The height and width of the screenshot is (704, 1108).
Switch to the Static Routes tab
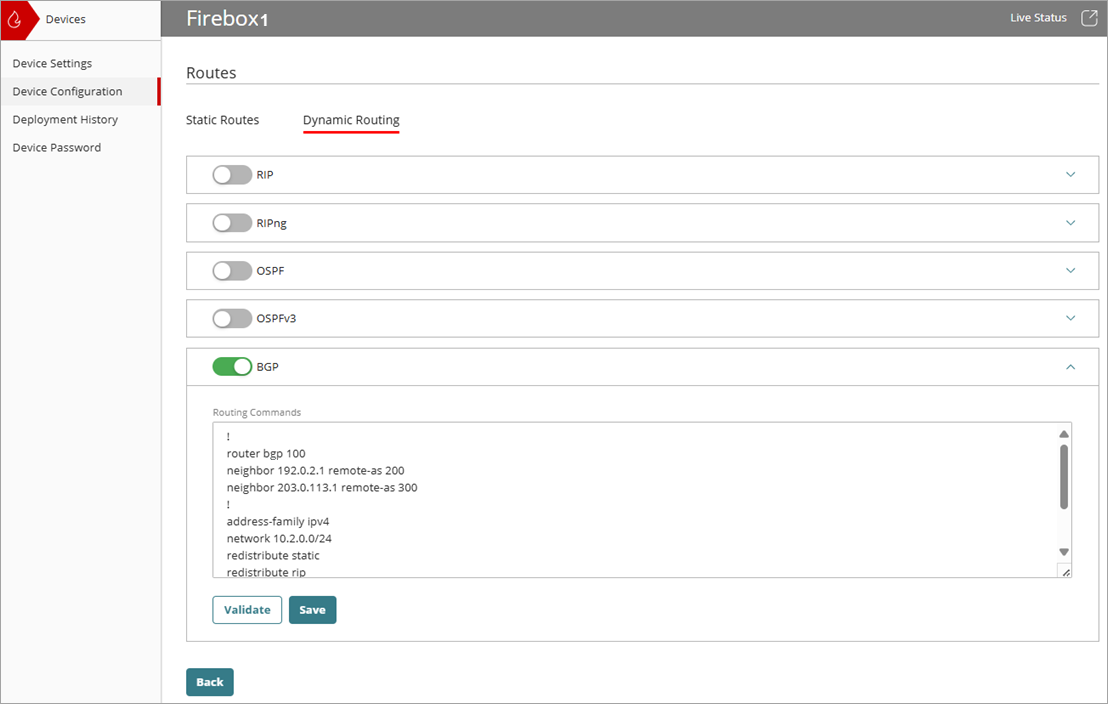click(x=222, y=119)
